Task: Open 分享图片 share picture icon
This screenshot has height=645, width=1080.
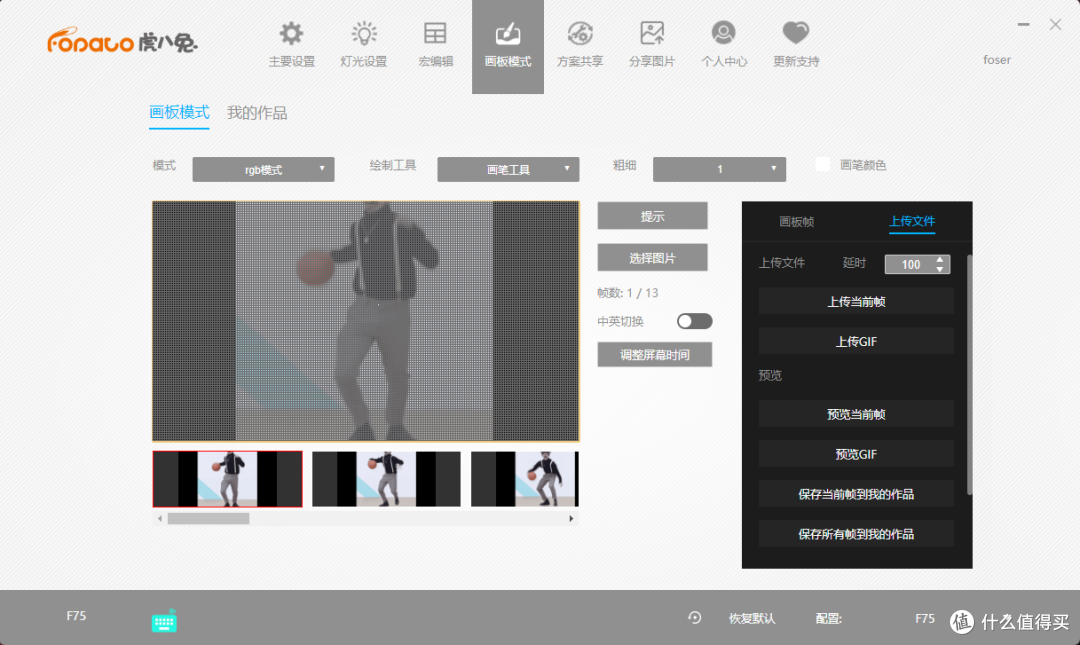Action: tap(652, 33)
